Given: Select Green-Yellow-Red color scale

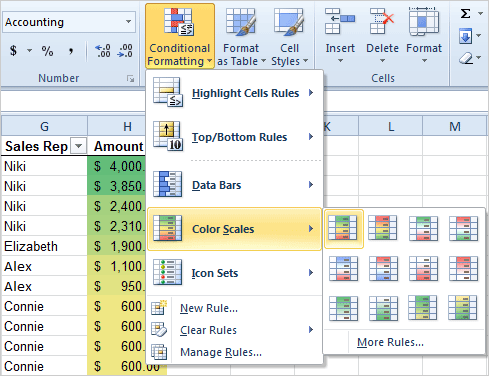Looking at the screenshot, I should point(343,228).
